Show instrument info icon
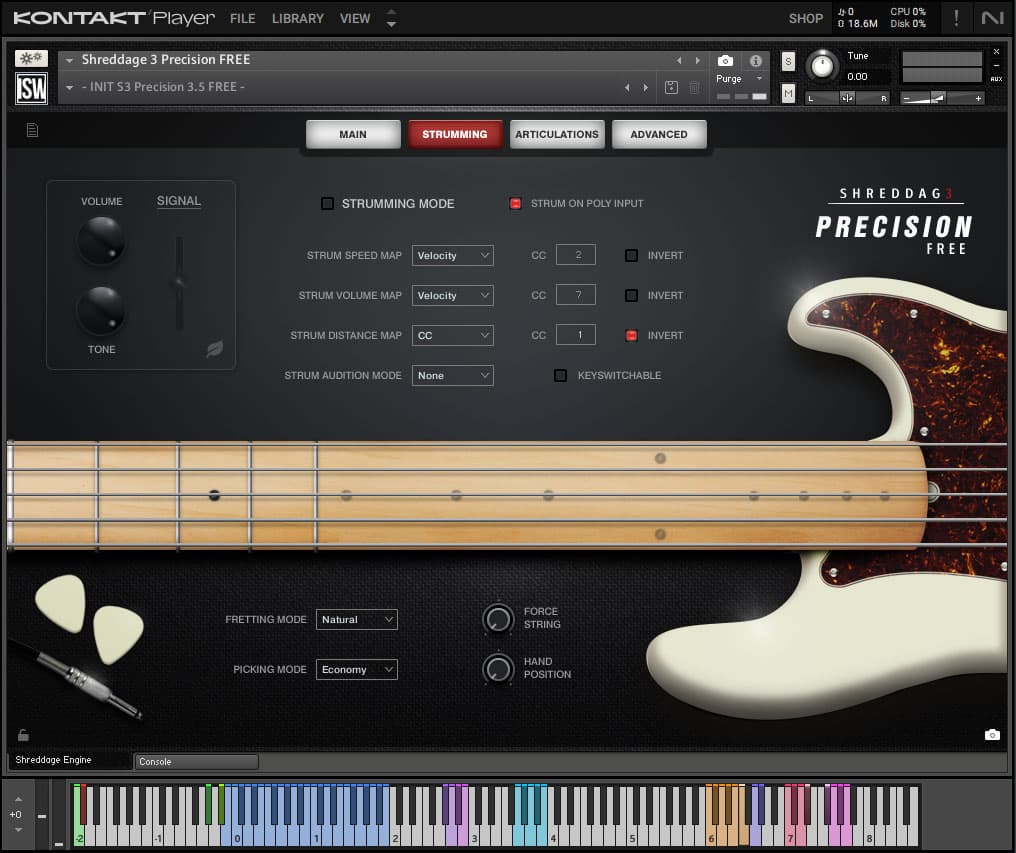The width and height of the screenshot is (1016, 853). point(756,61)
